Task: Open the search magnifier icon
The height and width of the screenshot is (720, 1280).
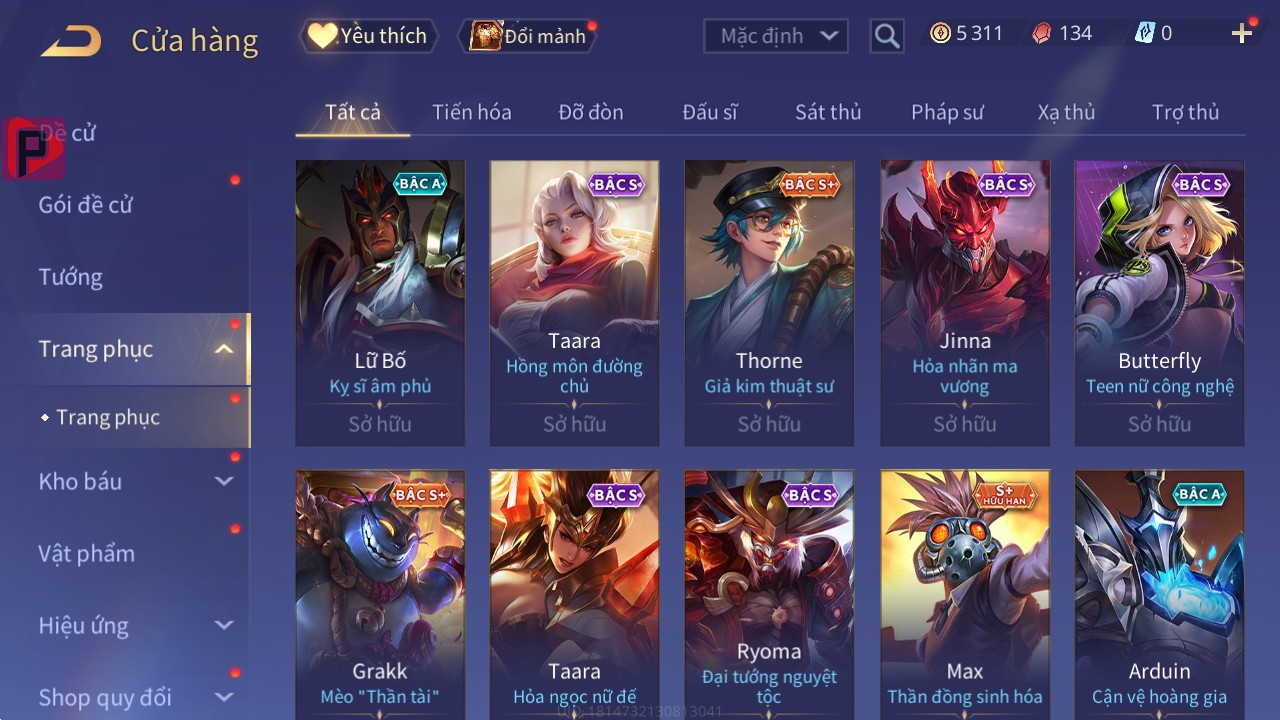Action: point(887,36)
